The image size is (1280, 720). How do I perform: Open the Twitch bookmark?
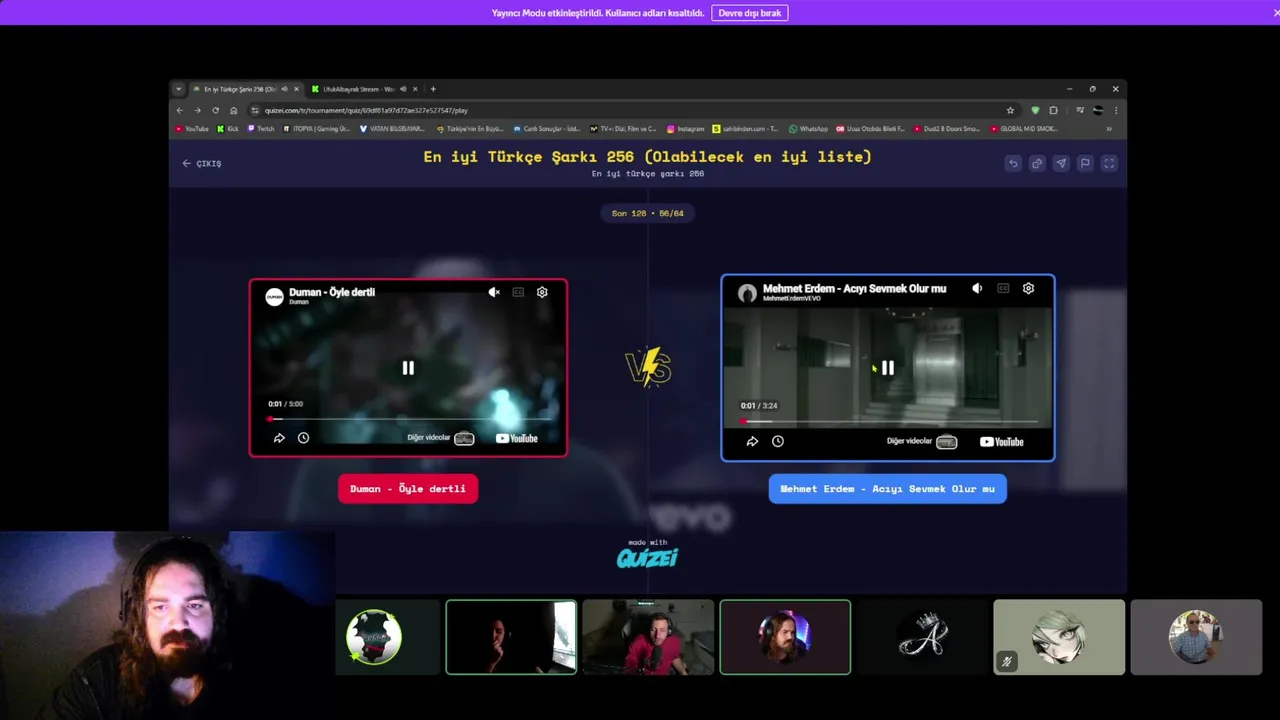coord(260,129)
